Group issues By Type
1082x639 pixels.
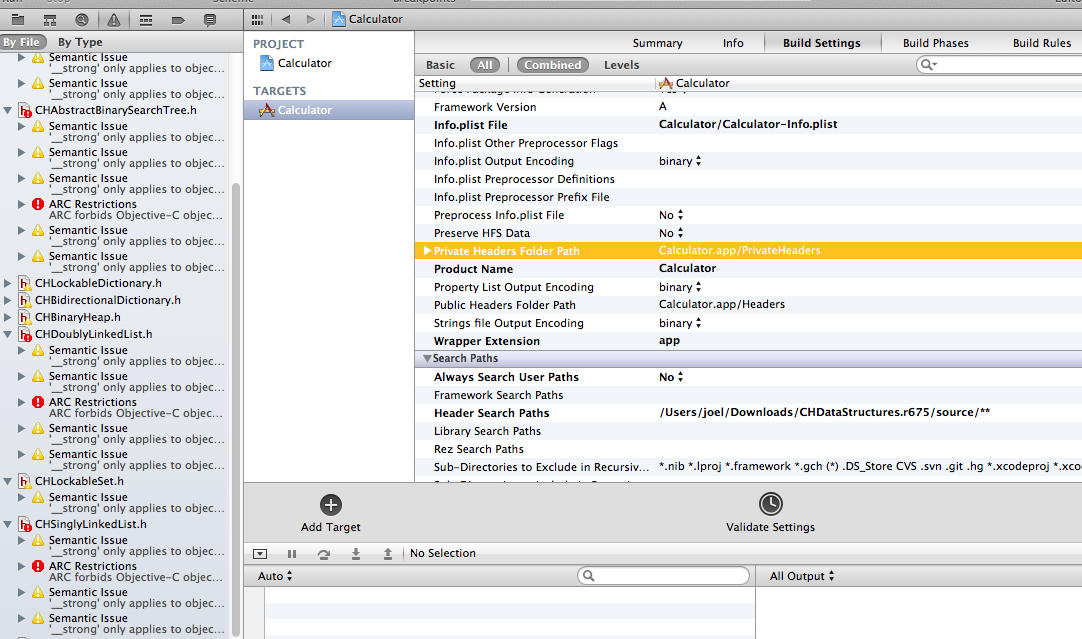(80, 42)
